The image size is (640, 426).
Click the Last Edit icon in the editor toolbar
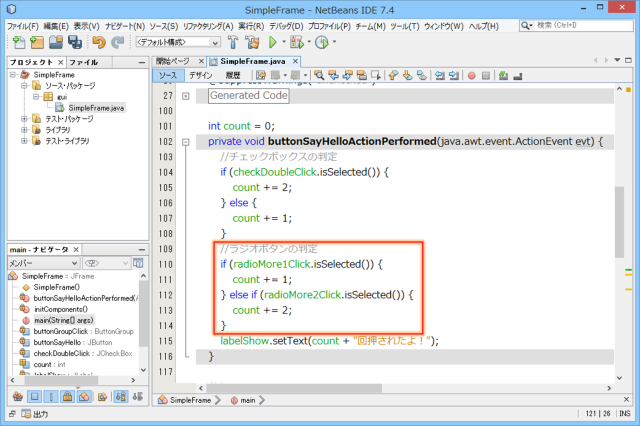pos(261,75)
